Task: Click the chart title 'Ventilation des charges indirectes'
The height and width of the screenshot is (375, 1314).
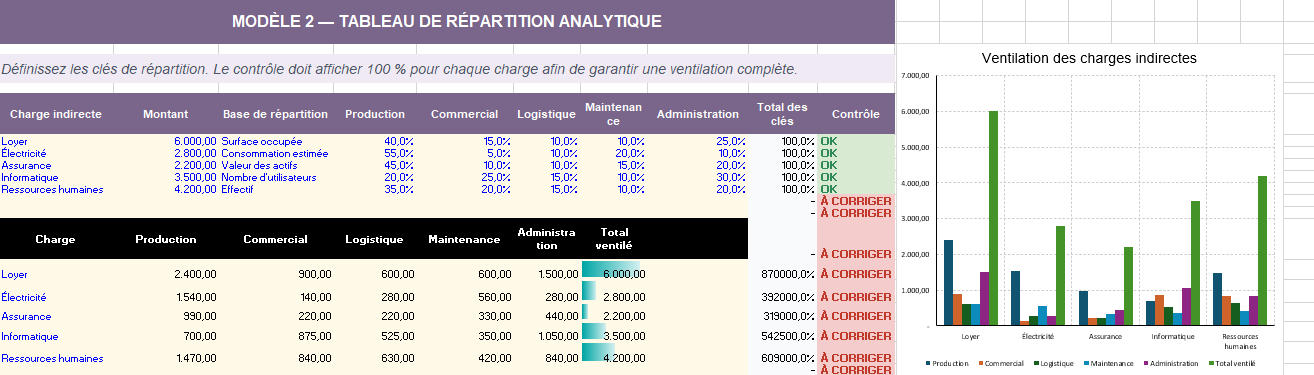Action: (x=1089, y=58)
